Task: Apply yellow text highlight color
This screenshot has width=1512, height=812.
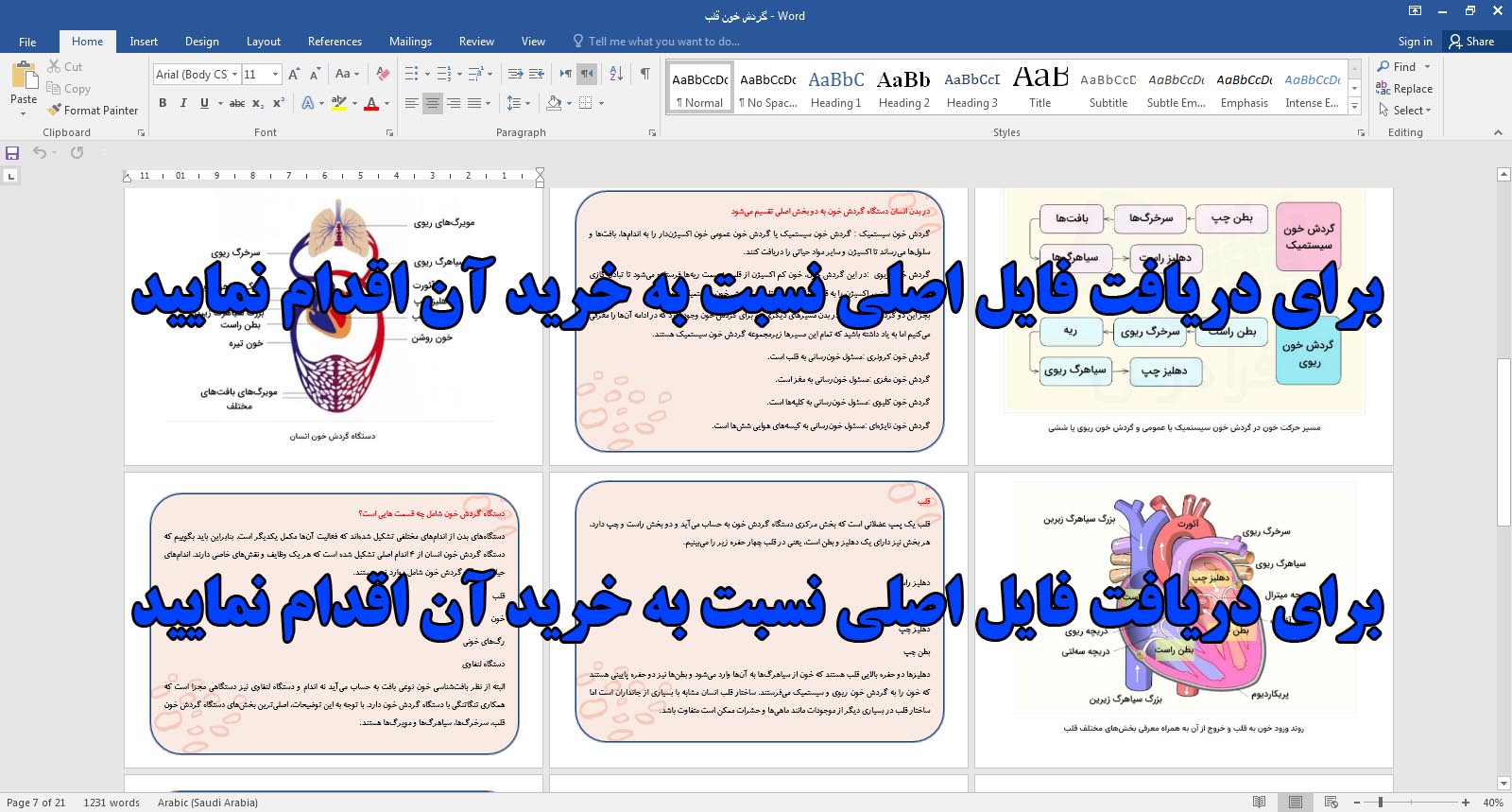Action: pos(338,103)
